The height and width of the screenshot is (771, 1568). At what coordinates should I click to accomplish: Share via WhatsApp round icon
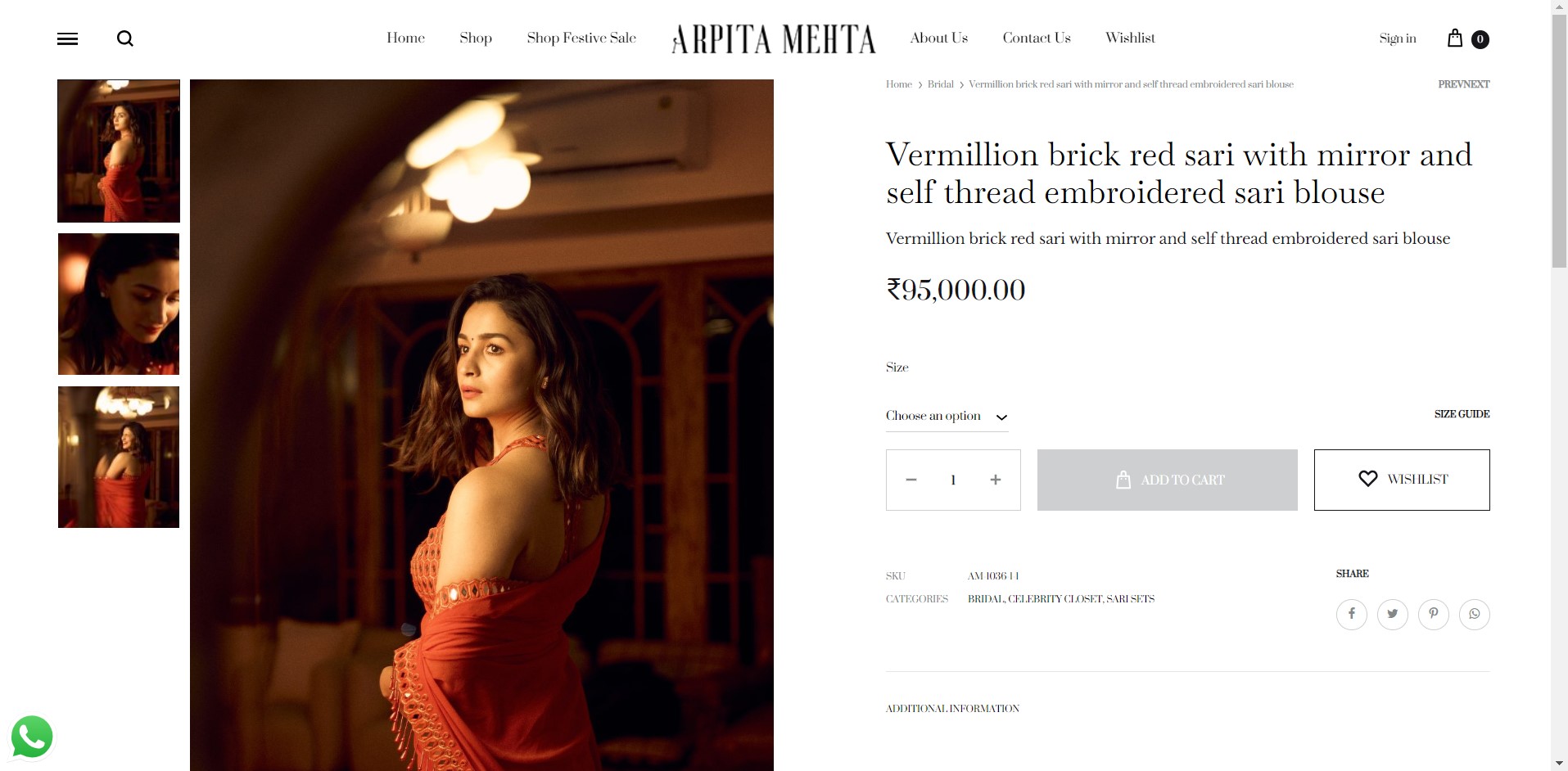[1475, 614]
